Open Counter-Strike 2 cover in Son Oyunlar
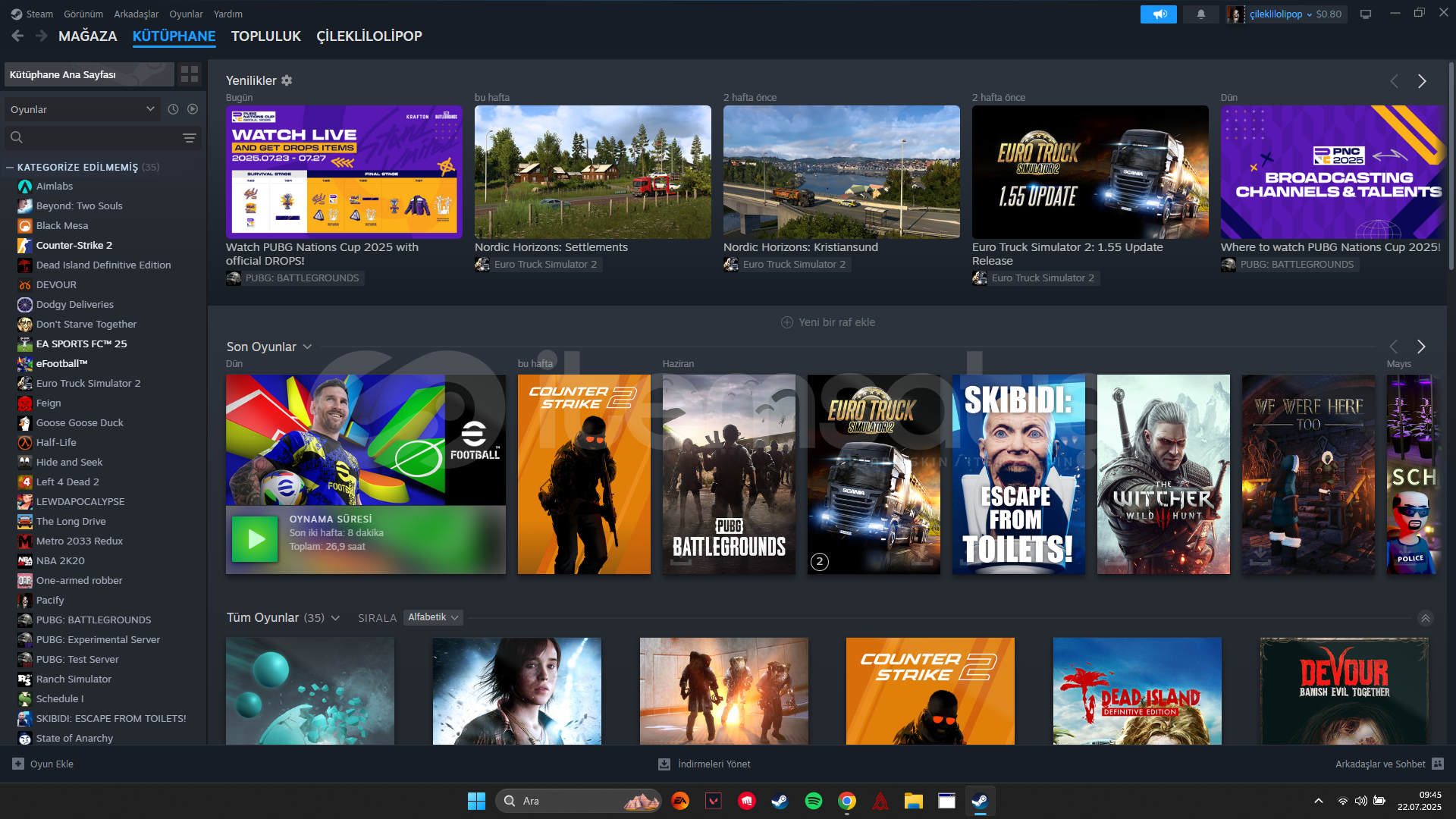The height and width of the screenshot is (819, 1456). 584,474
